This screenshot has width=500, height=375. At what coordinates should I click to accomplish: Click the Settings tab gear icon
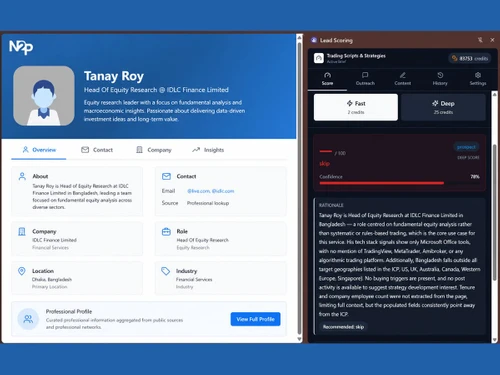point(478,75)
